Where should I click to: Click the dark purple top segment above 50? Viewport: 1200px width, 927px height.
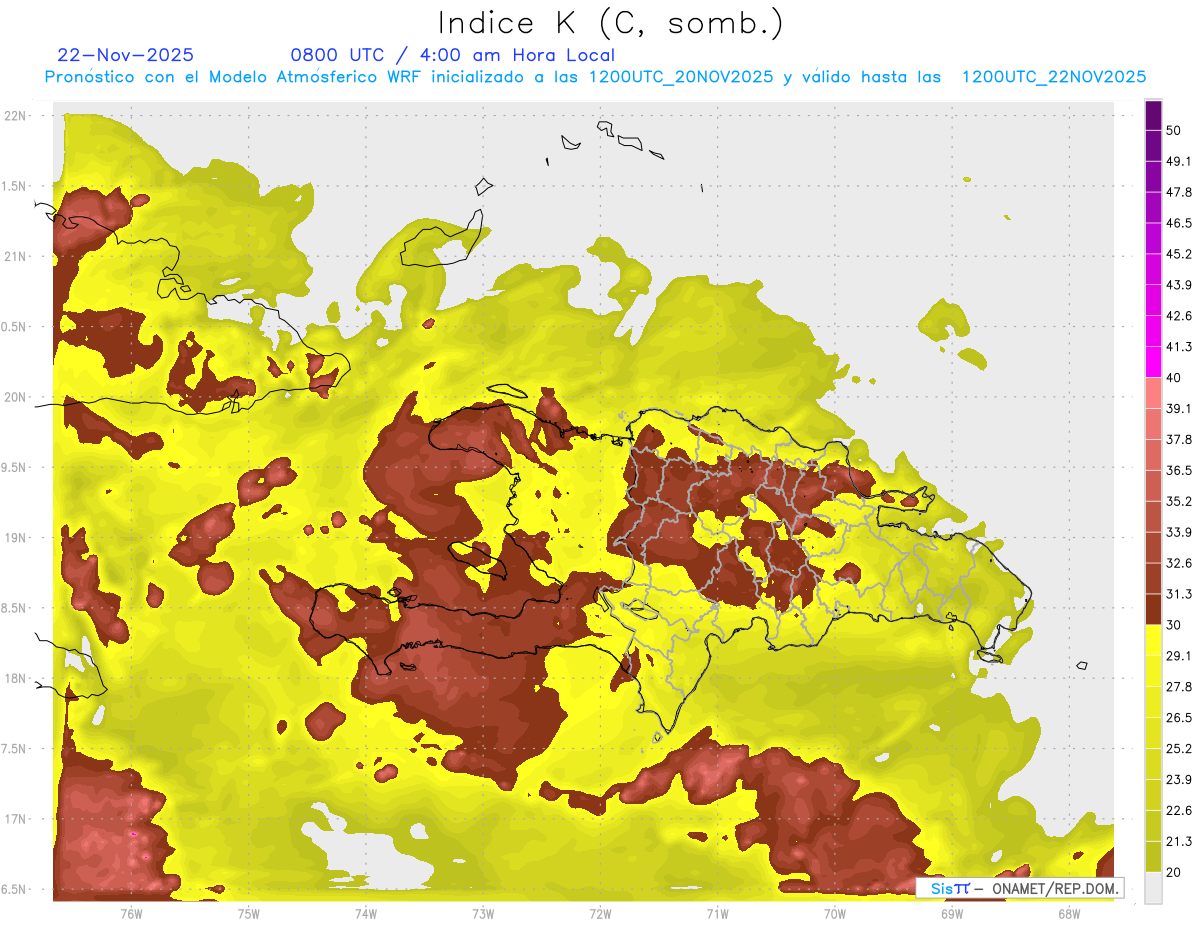point(1154,116)
